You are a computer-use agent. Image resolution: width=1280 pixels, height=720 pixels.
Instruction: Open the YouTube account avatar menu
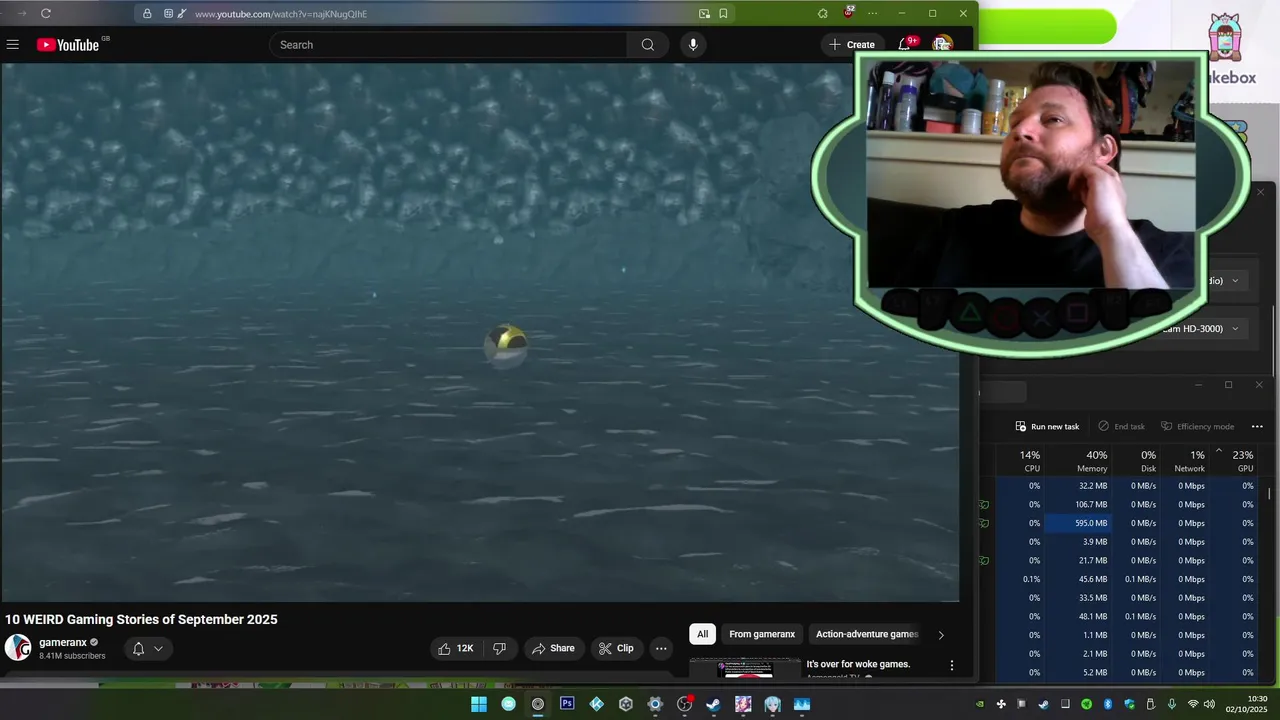coord(942,44)
